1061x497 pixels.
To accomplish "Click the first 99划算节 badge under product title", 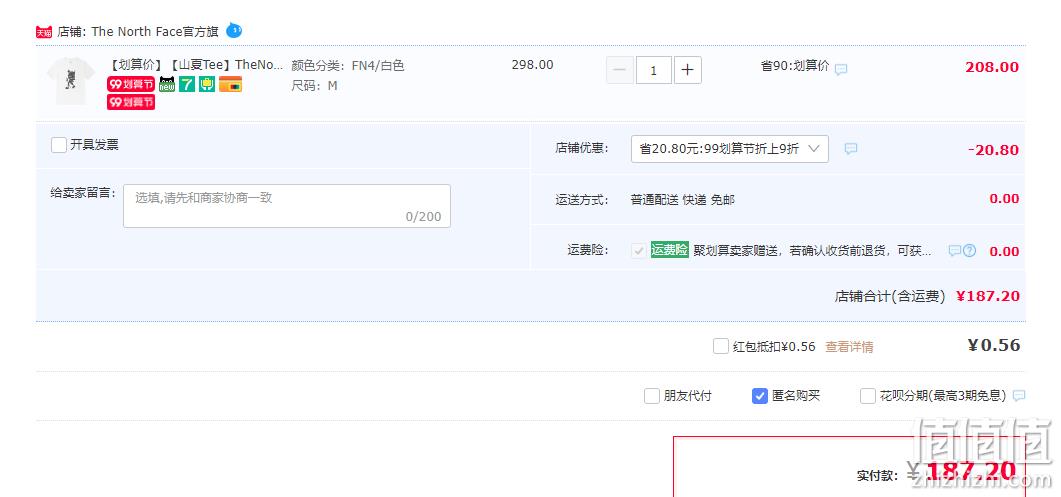I will (x=131, y=85).
